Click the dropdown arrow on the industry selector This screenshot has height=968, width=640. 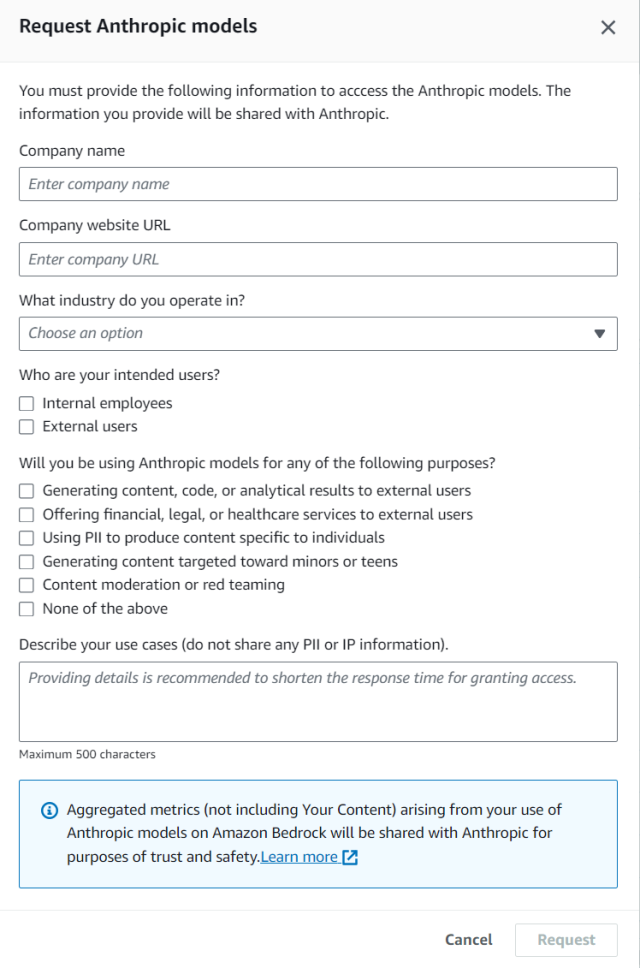[x=600, y=333]
